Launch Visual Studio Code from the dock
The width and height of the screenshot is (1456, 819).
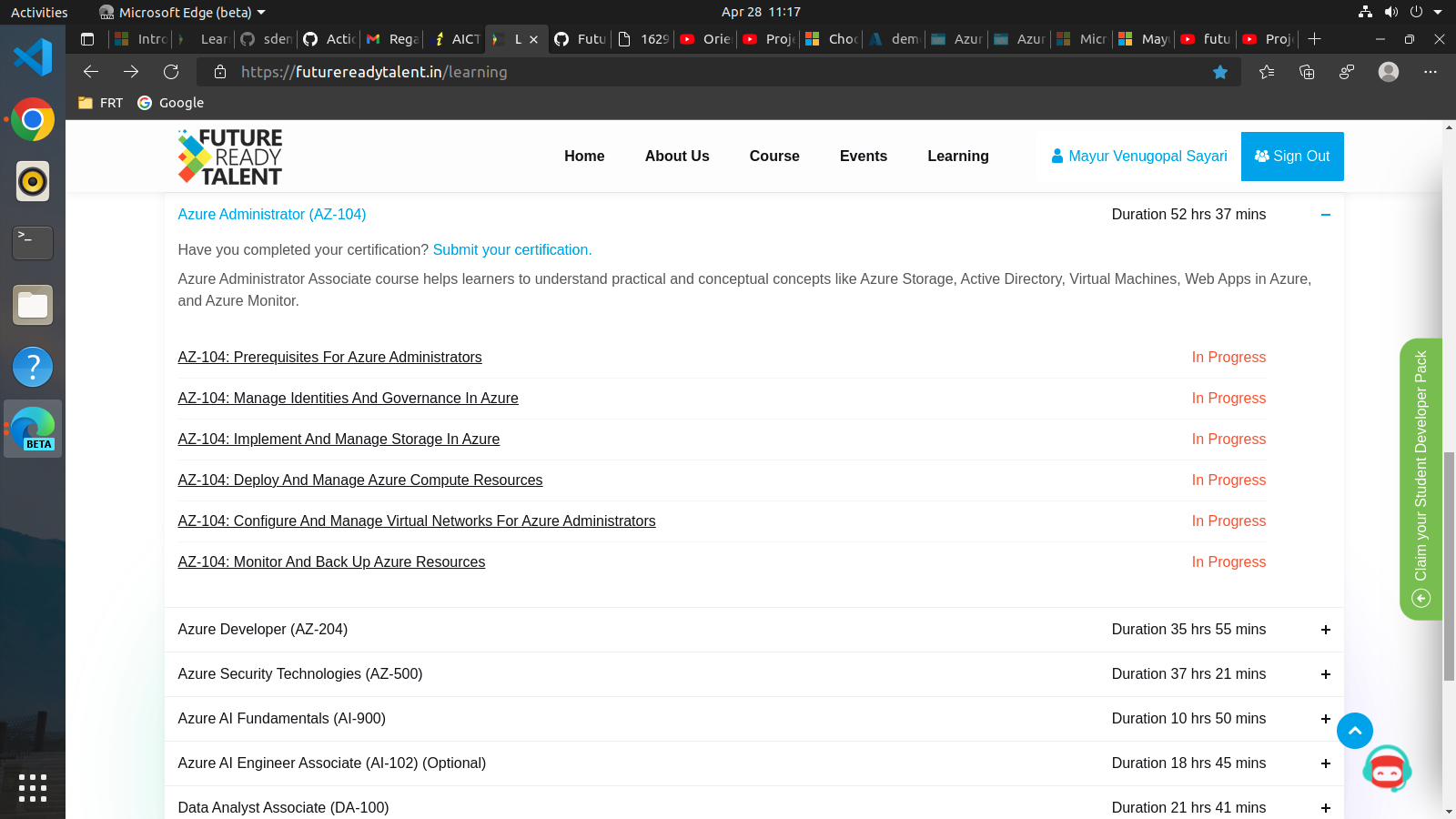click(x=33, y=56)
